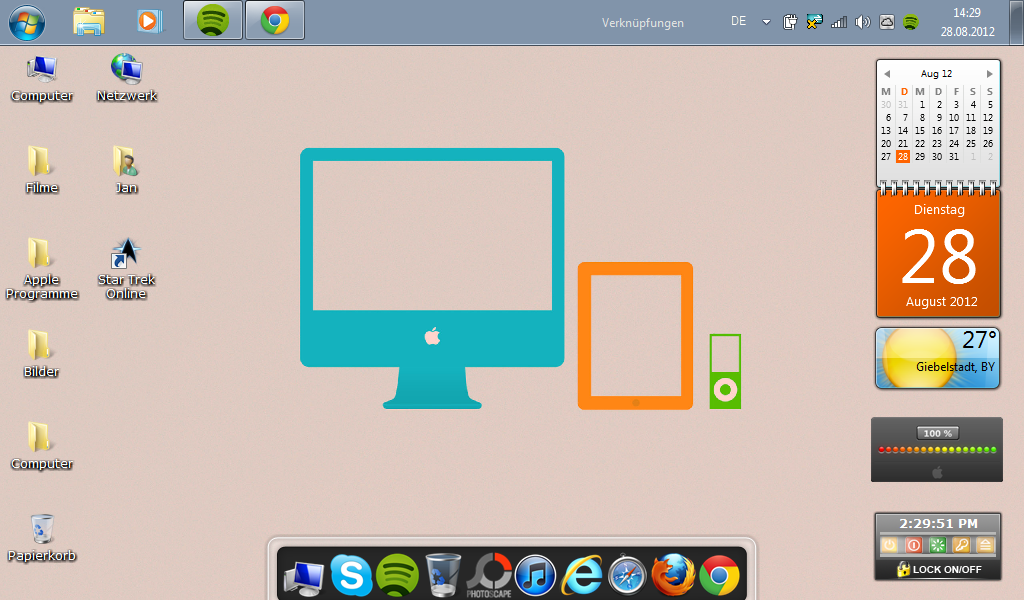Select day 31 of August in the calendar gadget

[954, 157]
